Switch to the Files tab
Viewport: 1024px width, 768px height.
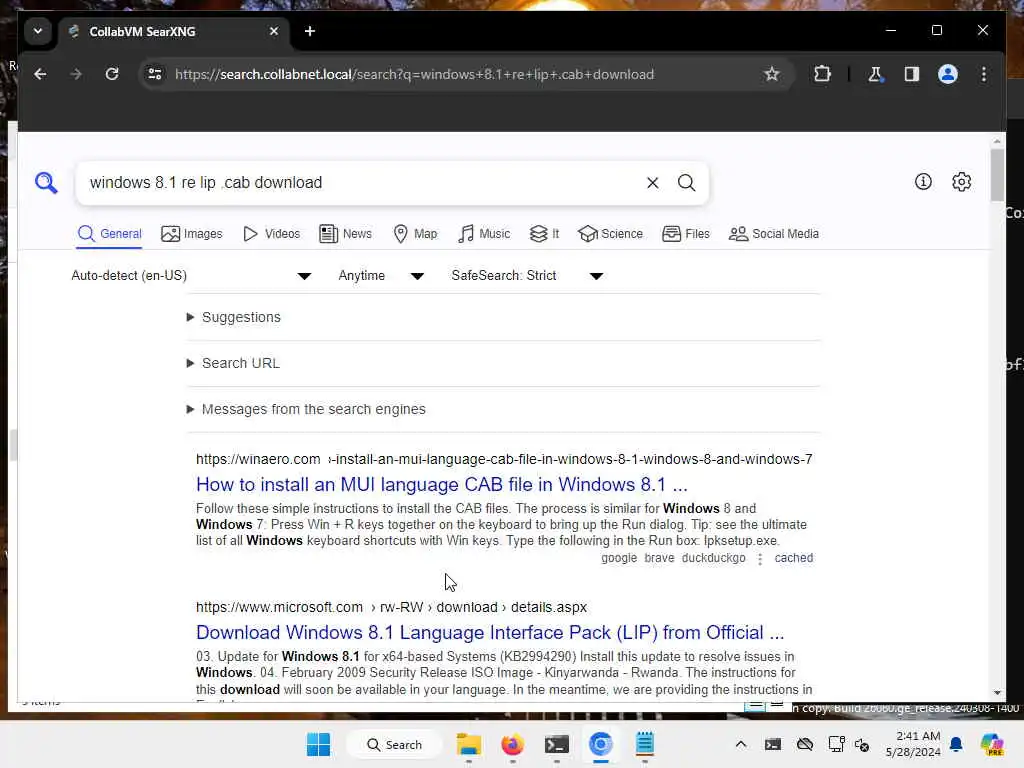click(x=686, y=234)
